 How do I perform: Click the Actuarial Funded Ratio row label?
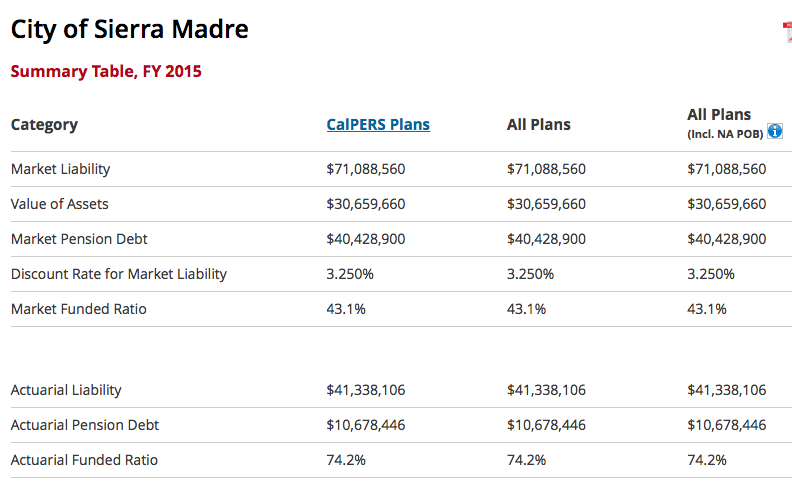coord(84,460)
